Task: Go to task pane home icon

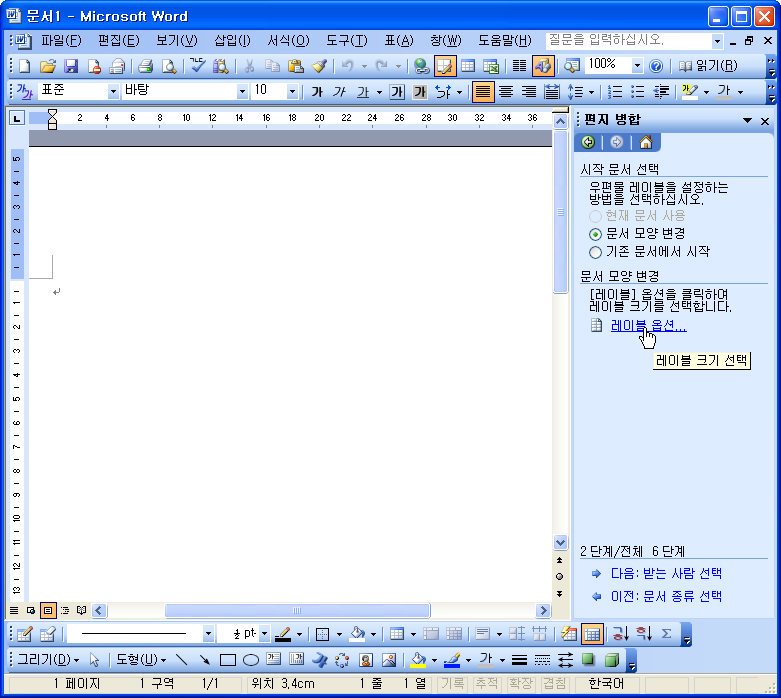Action: point(646,142)
